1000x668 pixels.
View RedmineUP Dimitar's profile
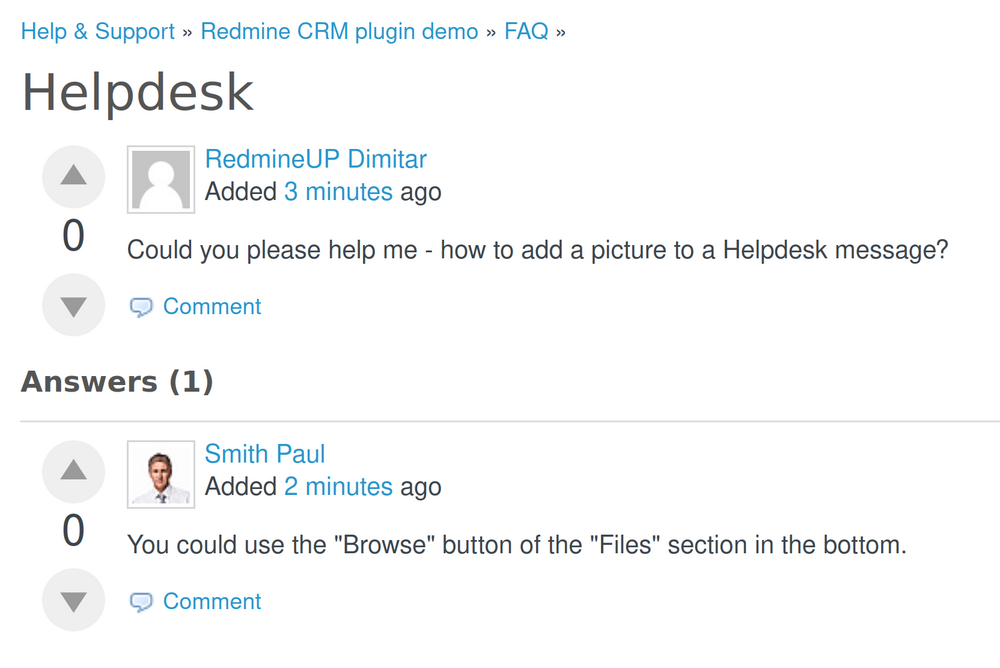click(315, 159)
